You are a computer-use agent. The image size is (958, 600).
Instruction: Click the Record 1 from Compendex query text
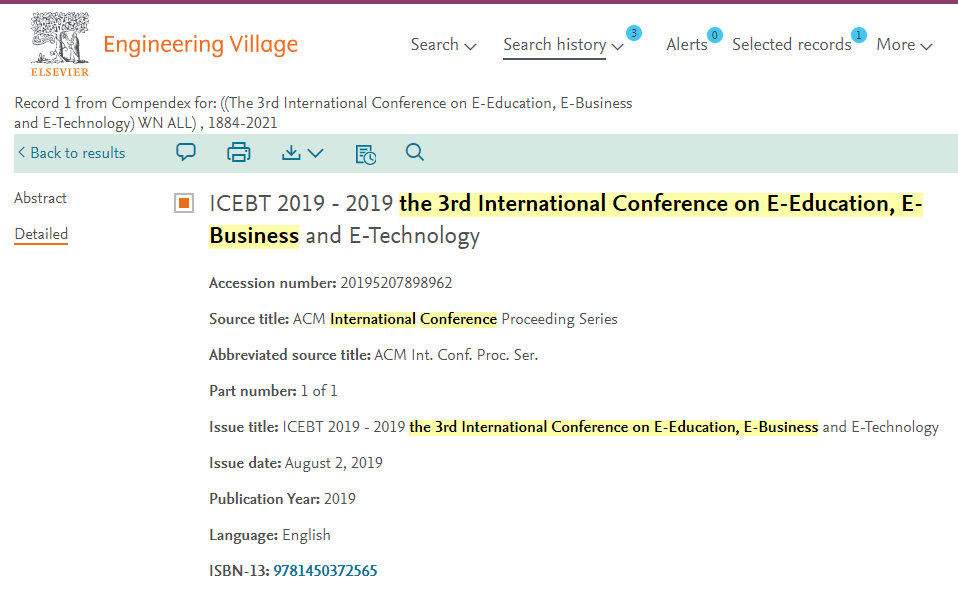(323, 113)
